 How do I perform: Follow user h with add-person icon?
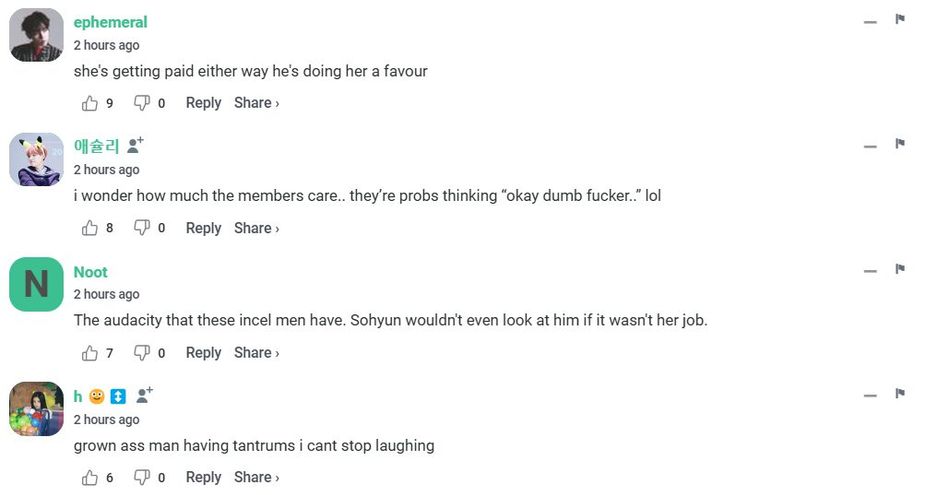pos(145,395)
